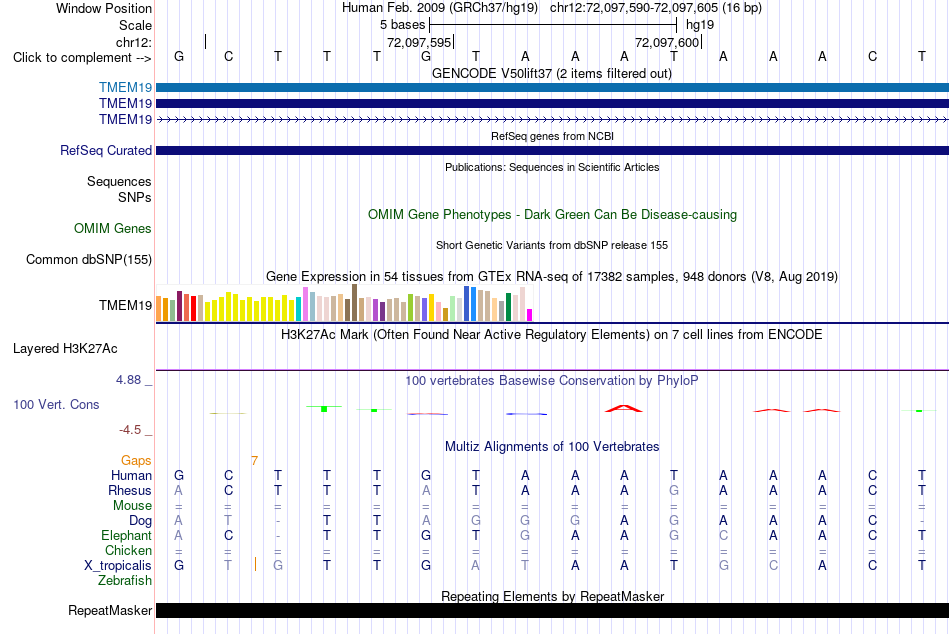Open 'Multiz Alignments of 100 Vertebrates' title
This screenshot has height=634, width=950.
click(552, 447)
